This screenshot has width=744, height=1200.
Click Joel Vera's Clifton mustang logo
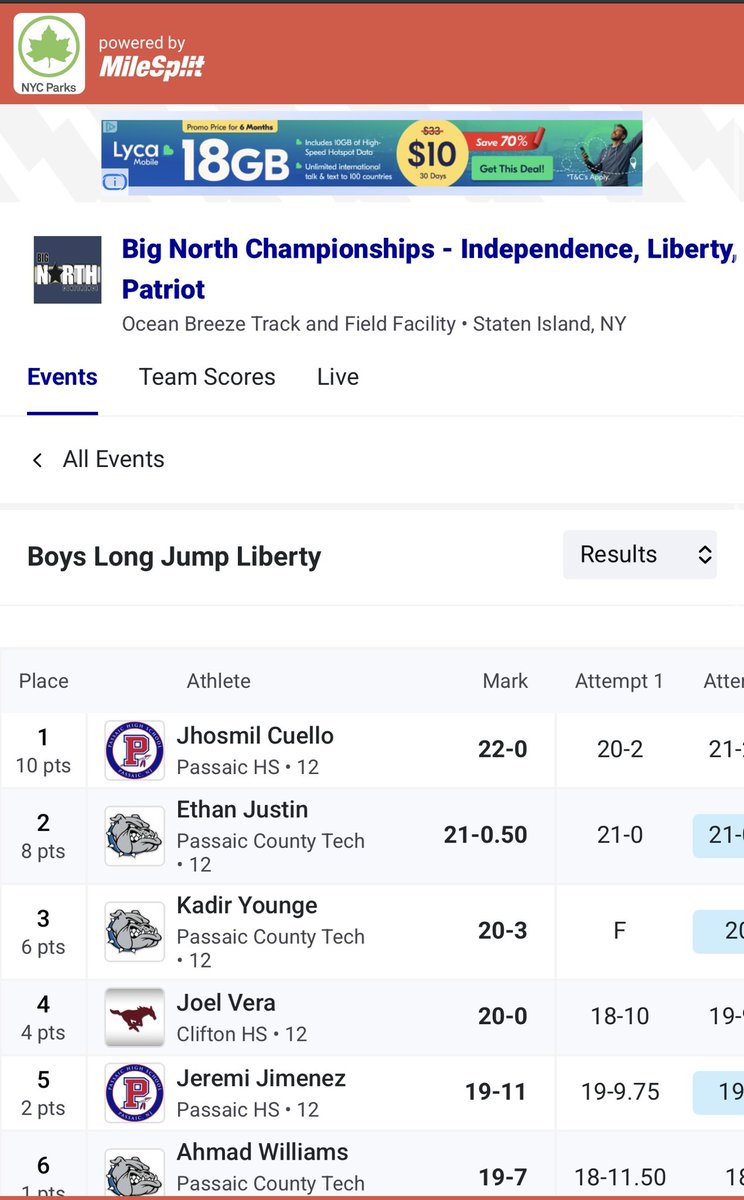click(x=135, y=1017)
